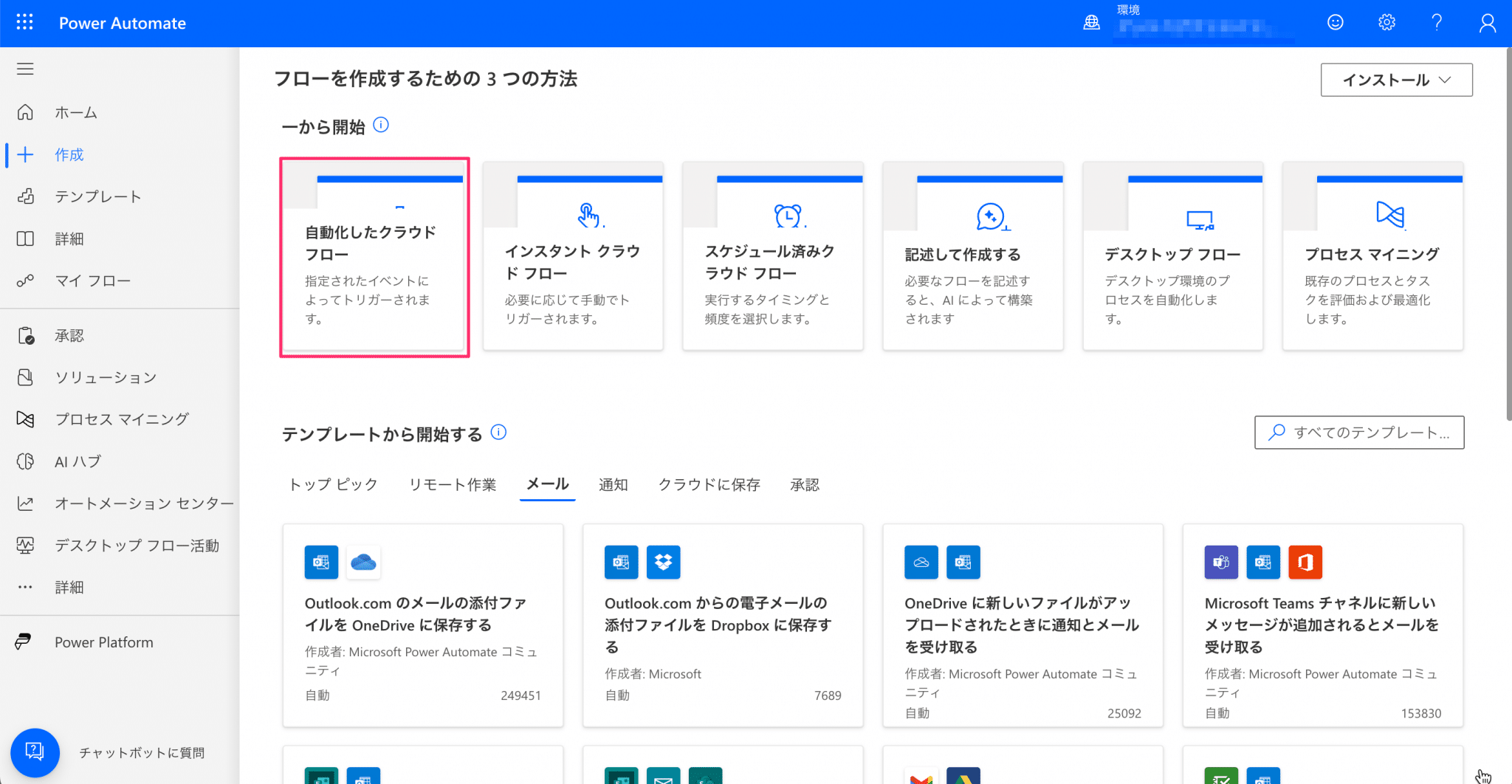Click the alarm clock icon on スケジュール済み card
1512x784 pixels.
[788, 216]
